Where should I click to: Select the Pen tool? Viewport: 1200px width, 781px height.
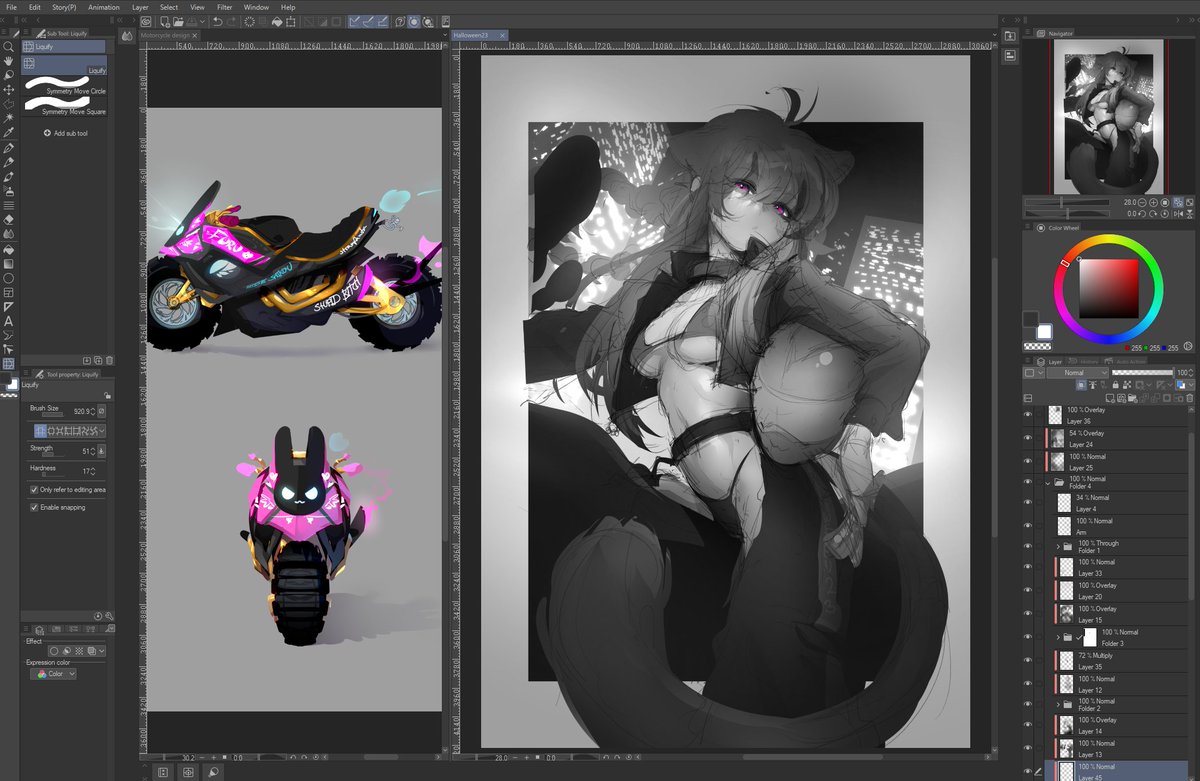point(9,147)
